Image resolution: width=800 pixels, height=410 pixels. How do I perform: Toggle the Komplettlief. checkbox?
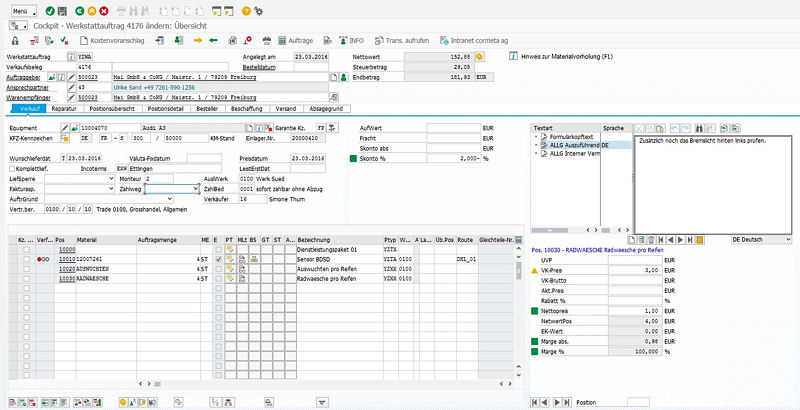click(13, 167)
